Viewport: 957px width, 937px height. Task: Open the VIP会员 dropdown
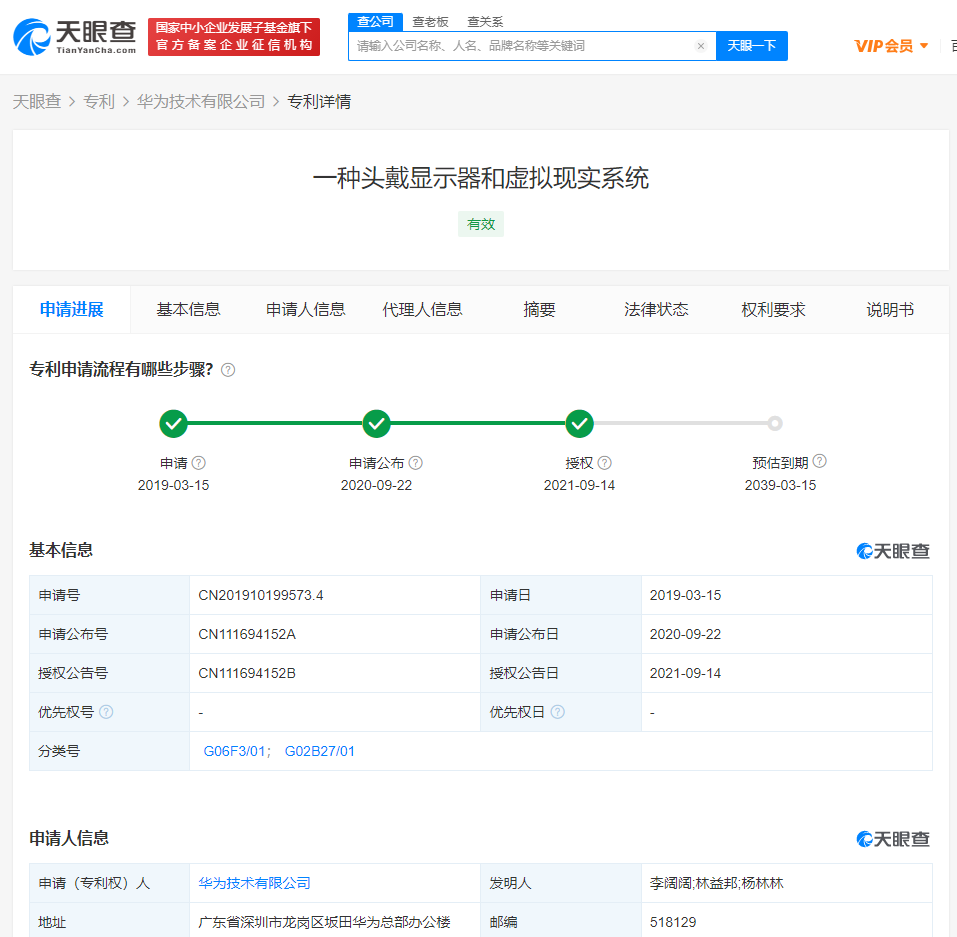(x=891, y=46)
